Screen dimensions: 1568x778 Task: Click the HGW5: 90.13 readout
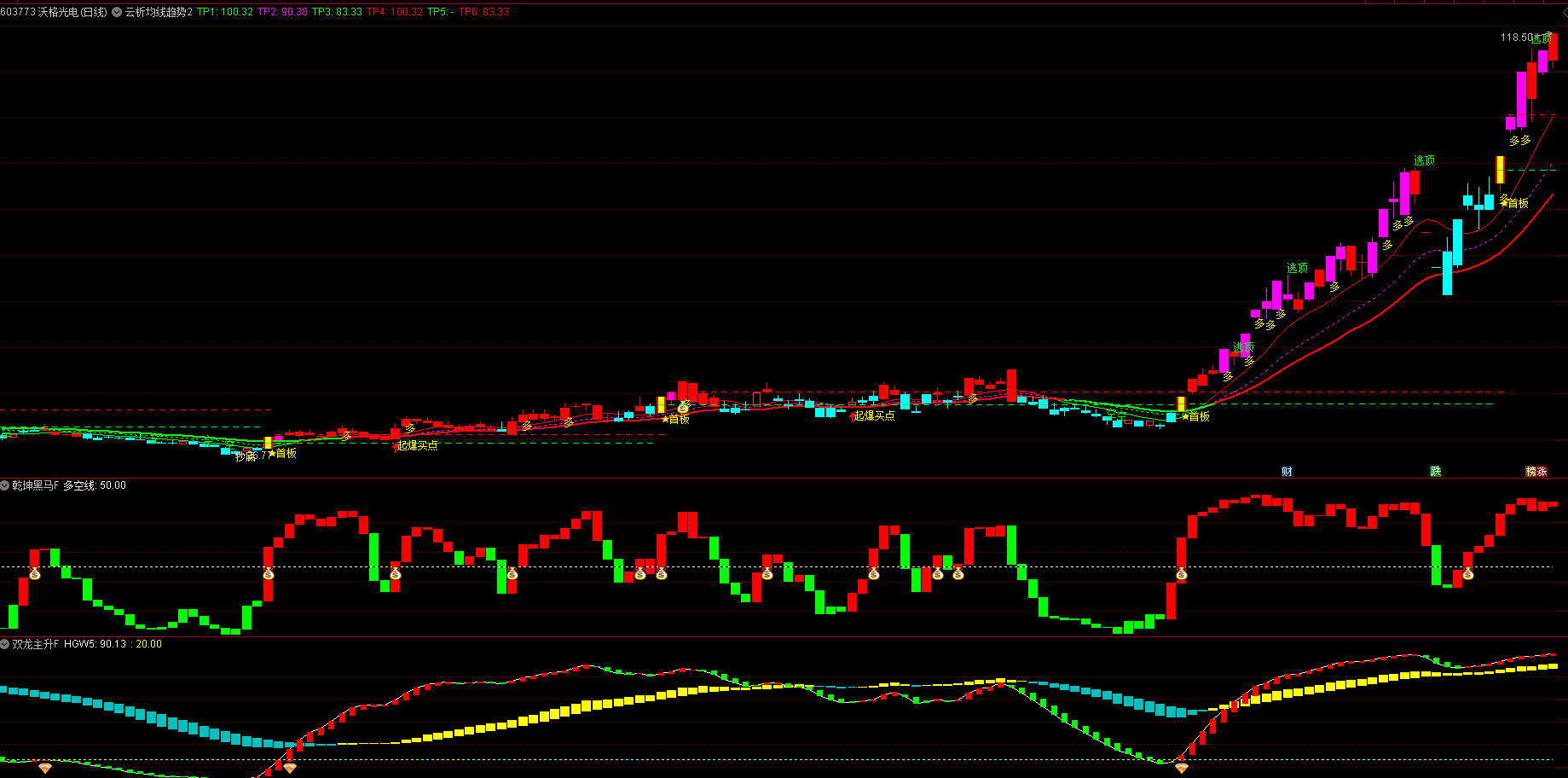click(95, 644)
